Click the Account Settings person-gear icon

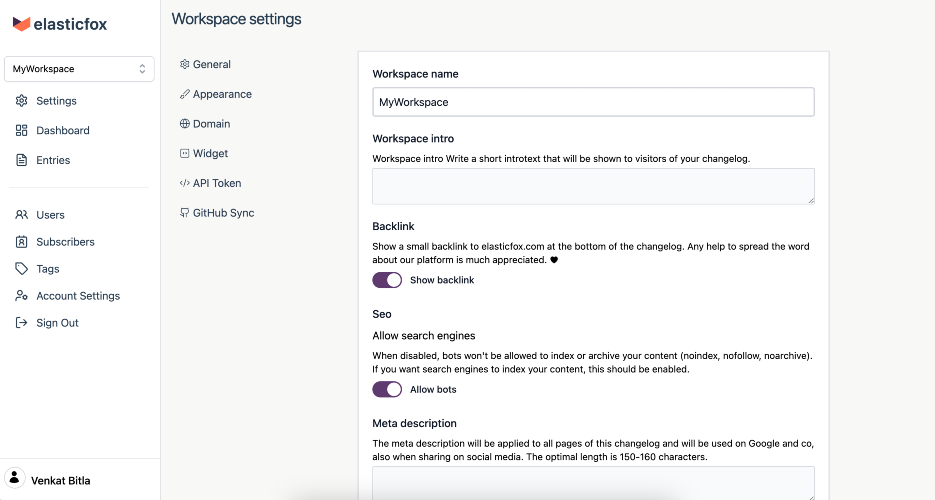[x=21, y=296]
